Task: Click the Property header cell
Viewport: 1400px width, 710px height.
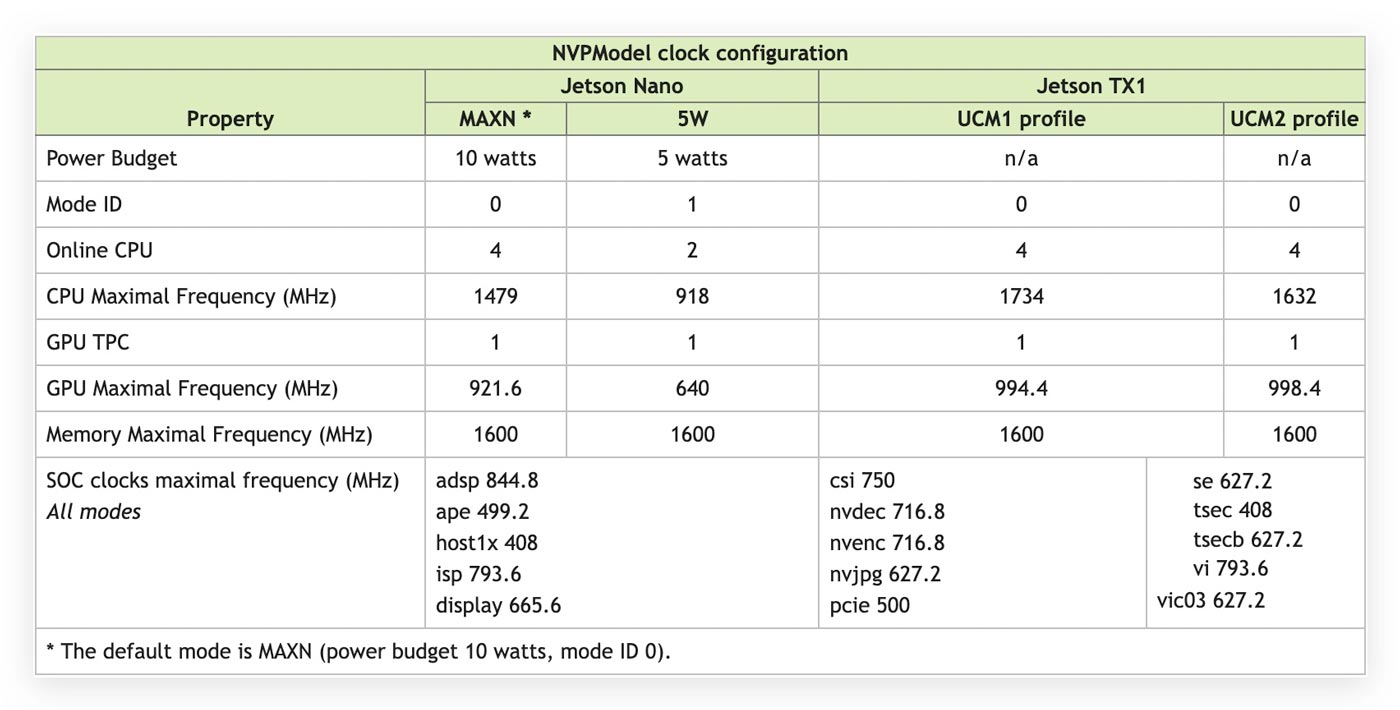Action: tap(230, 119)
